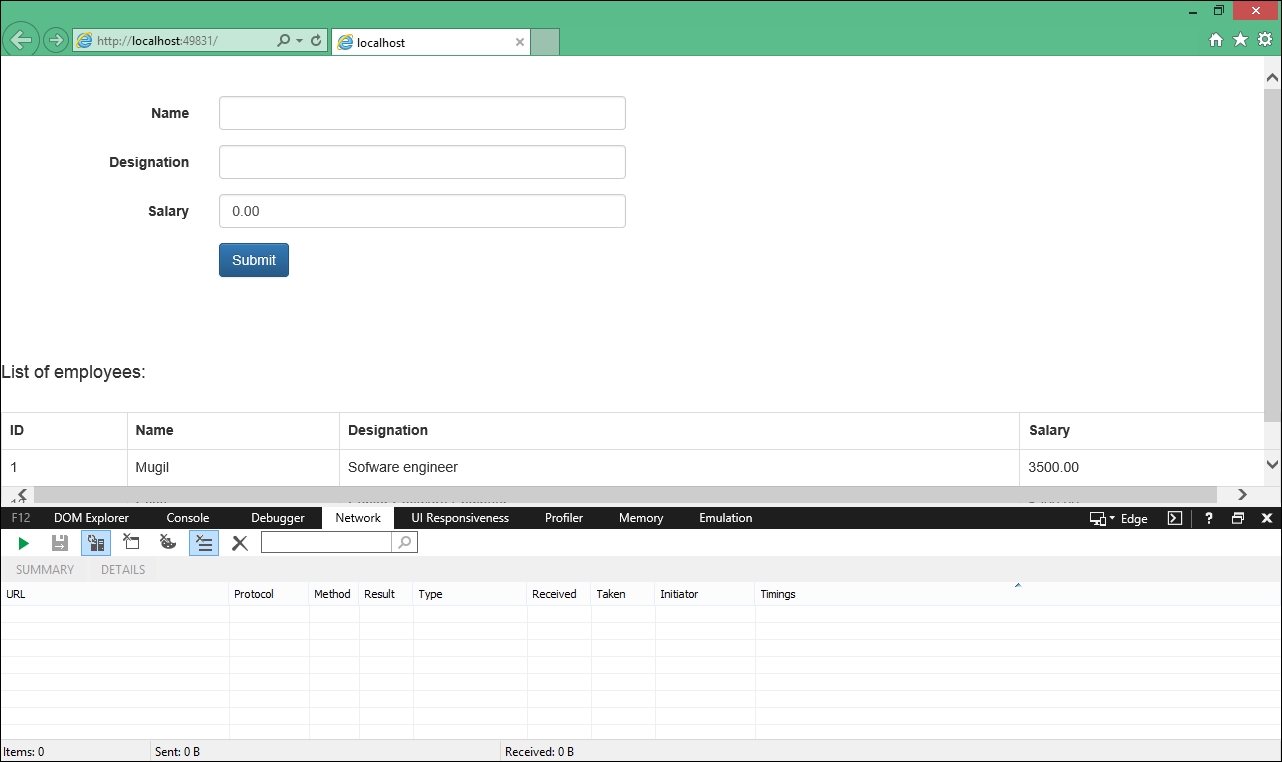1282x762 pixels.
Task: Open the address bar autocomplete dropdown arrow
Action: 299,41
